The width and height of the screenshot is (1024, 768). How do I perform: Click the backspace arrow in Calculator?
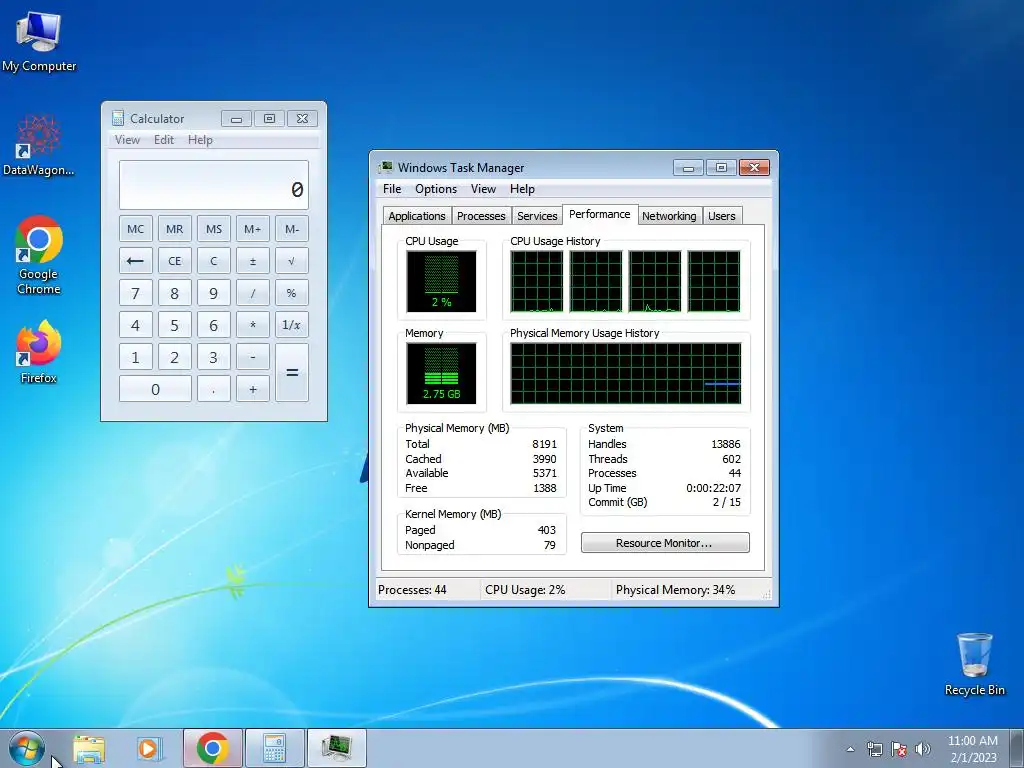[x=135, y=261]
